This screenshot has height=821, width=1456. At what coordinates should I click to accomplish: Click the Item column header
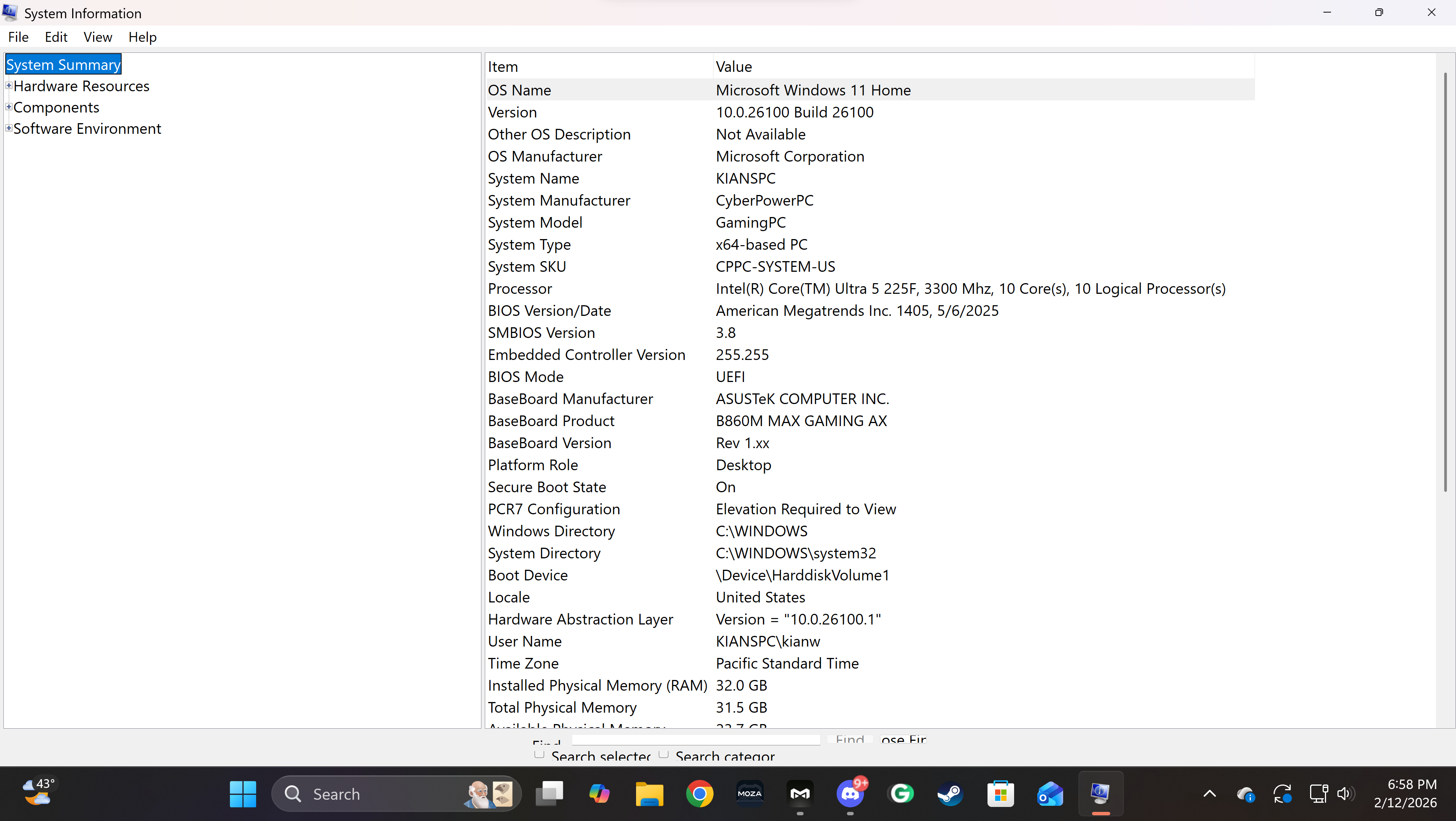click(599, 67)
